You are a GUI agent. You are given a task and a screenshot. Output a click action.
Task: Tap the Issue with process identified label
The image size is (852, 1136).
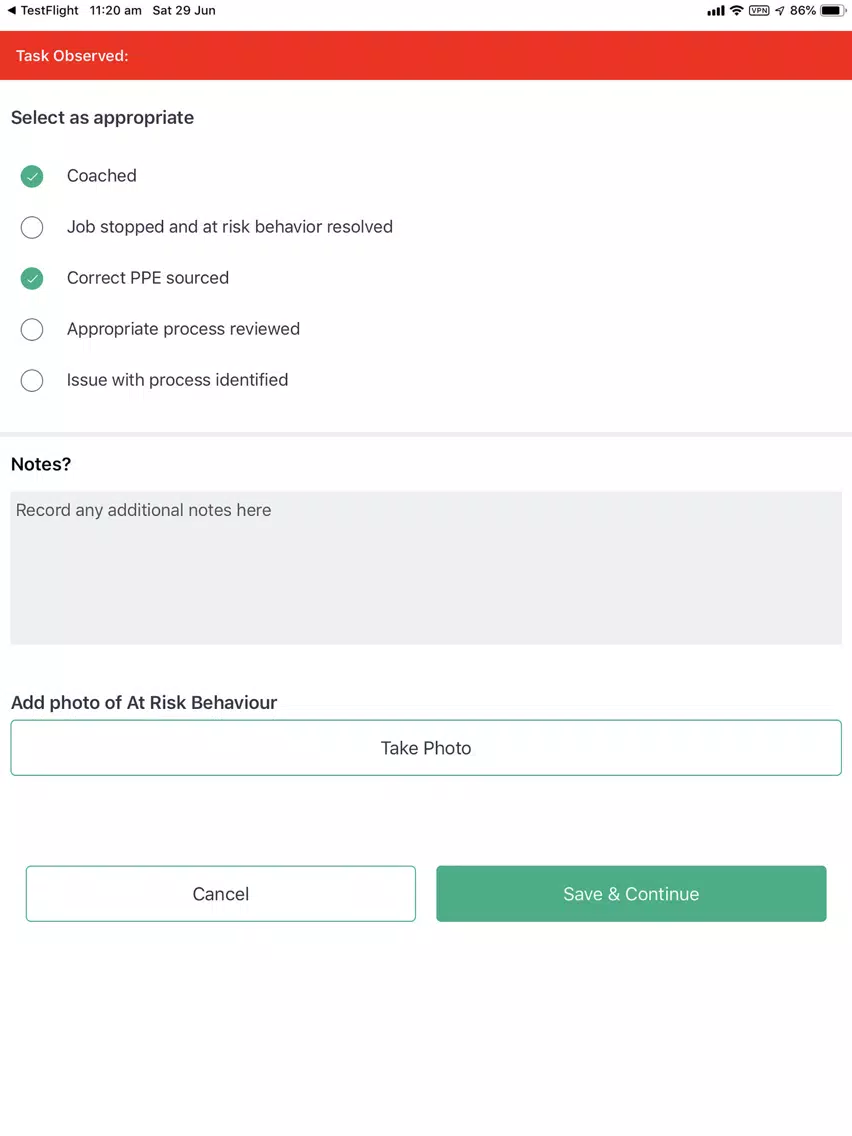(x=177, y=380)
